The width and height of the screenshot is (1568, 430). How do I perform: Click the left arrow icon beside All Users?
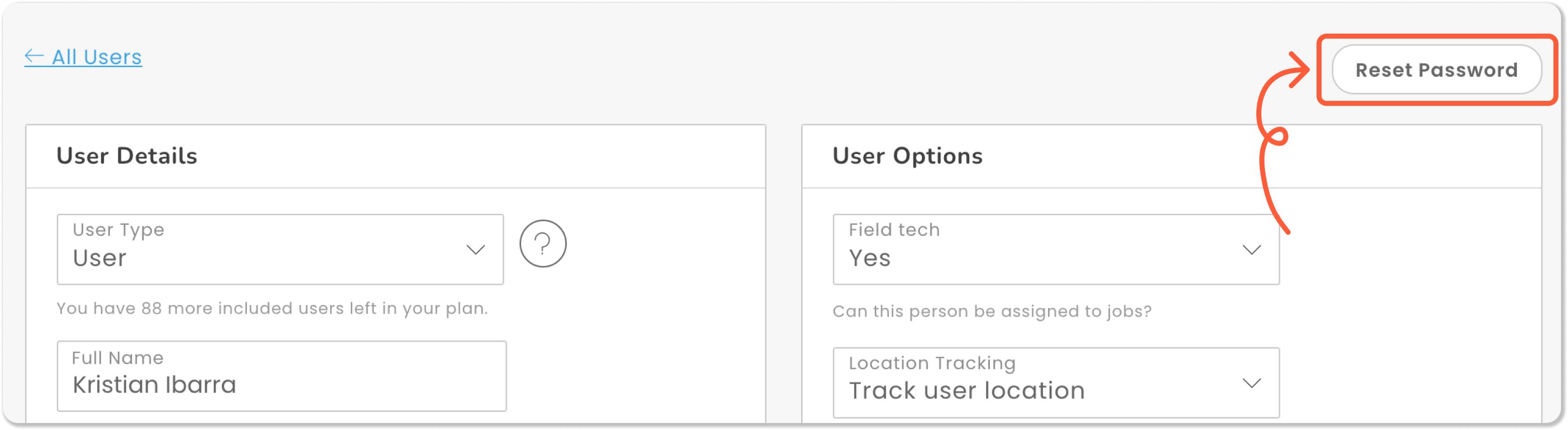[34, 57]
